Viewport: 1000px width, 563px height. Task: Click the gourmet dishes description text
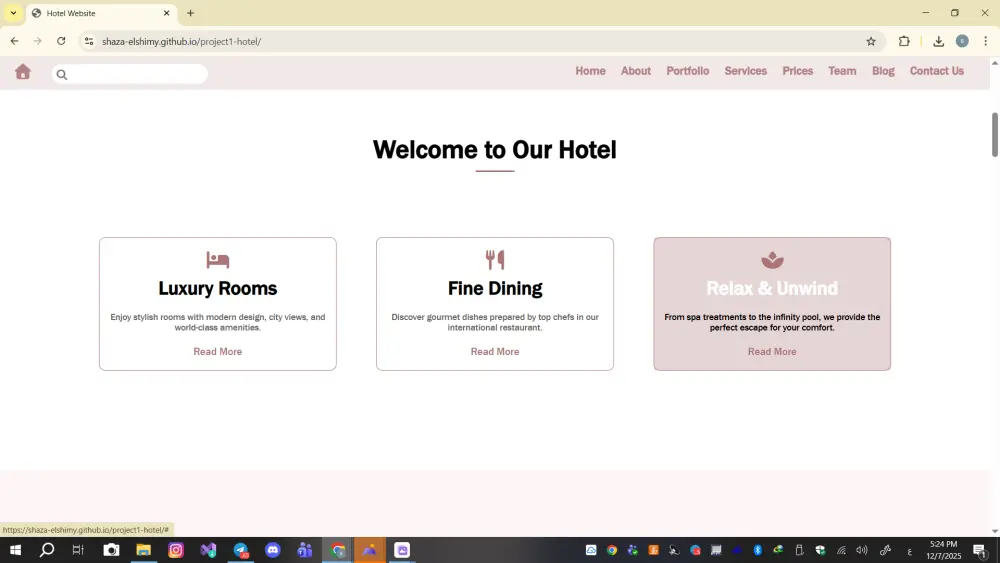(x=495, y=322)
